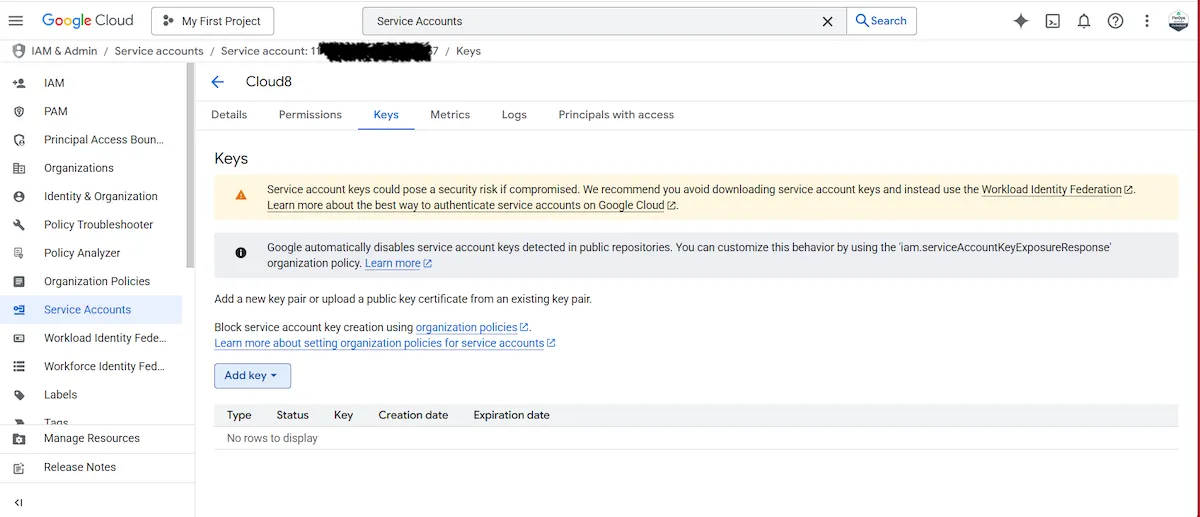Go back using the arrow beside Cloud8
This screenshot has width=1200, height=517.
tap(218, 82)
